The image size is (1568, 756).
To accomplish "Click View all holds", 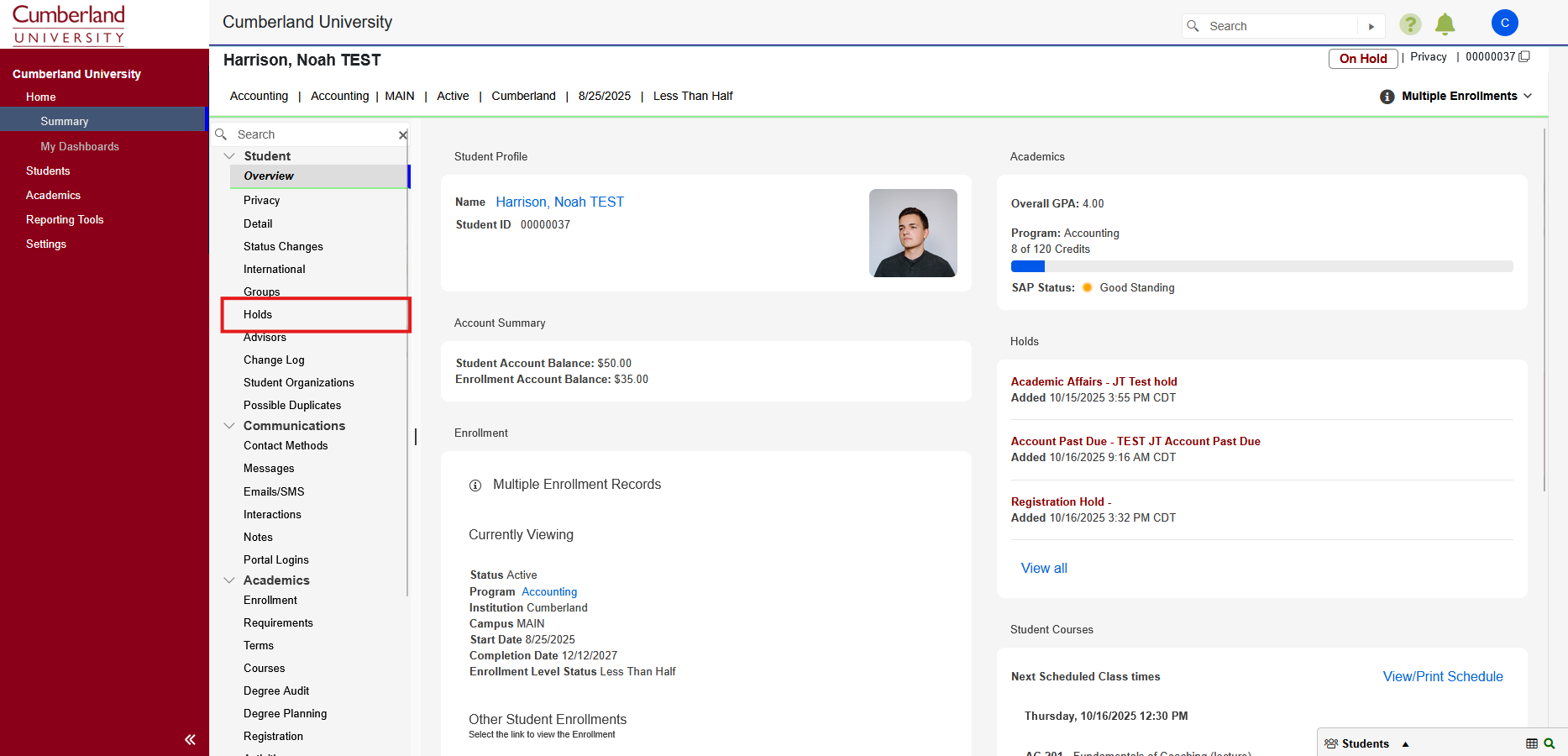I will (x=1044, y=568).
